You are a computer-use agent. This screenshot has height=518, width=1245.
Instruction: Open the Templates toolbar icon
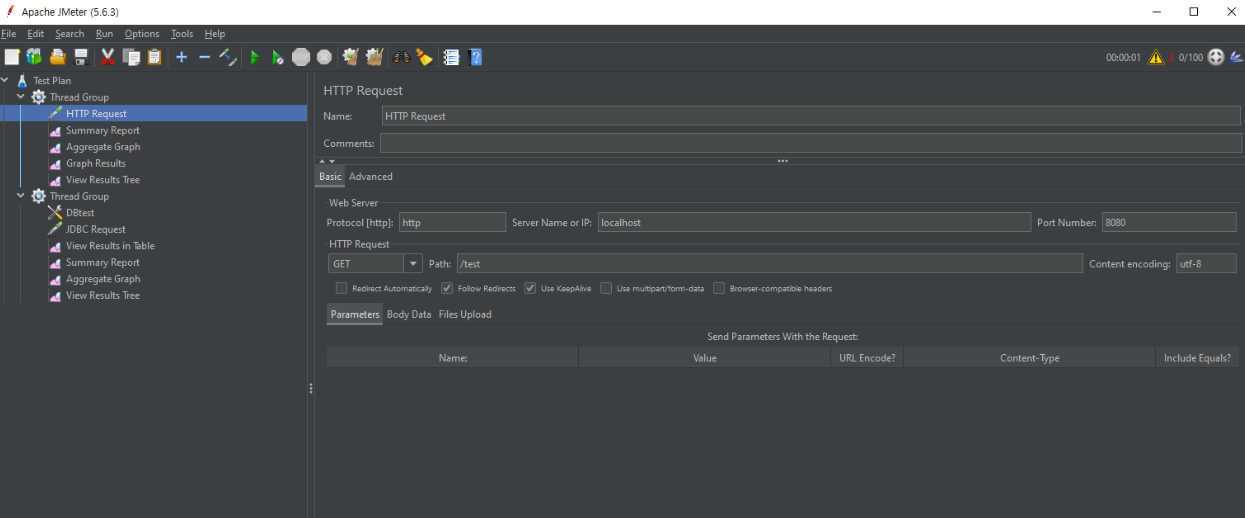click(x=35, y=57)
